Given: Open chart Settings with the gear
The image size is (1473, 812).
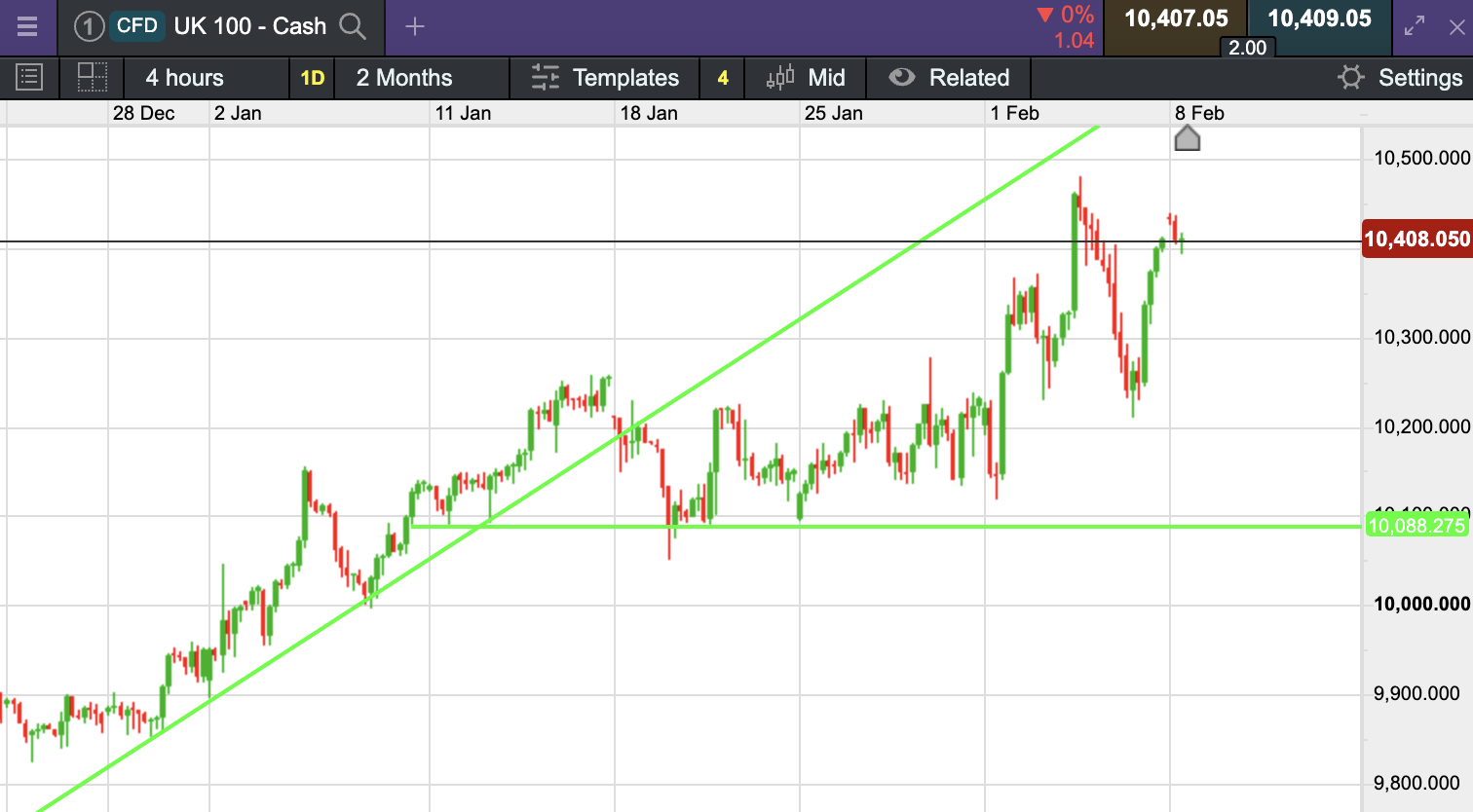Looking at the screenshot, I should point(1400,78).
